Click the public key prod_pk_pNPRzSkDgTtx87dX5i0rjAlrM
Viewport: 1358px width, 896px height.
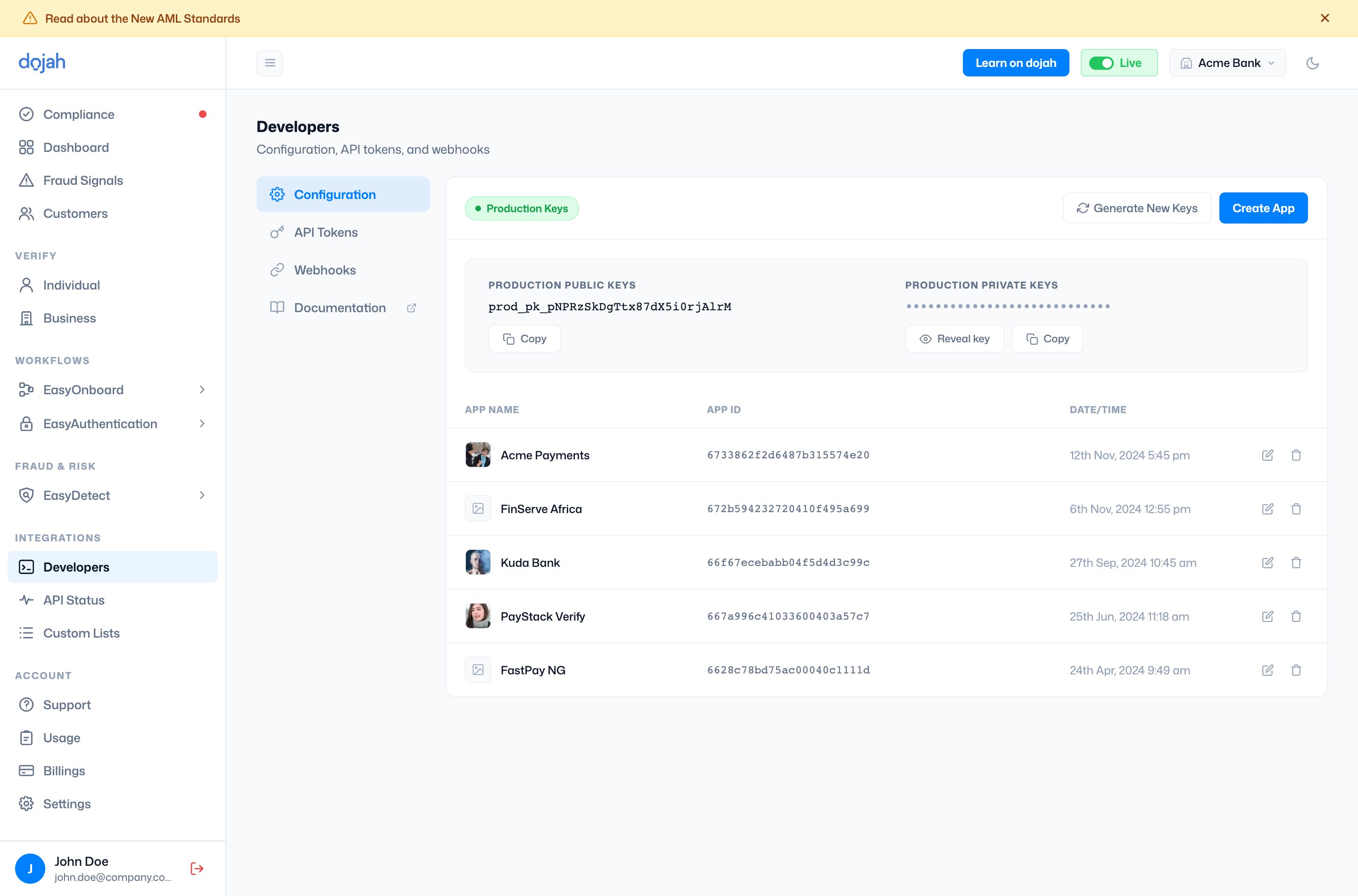tap(610, 307)
